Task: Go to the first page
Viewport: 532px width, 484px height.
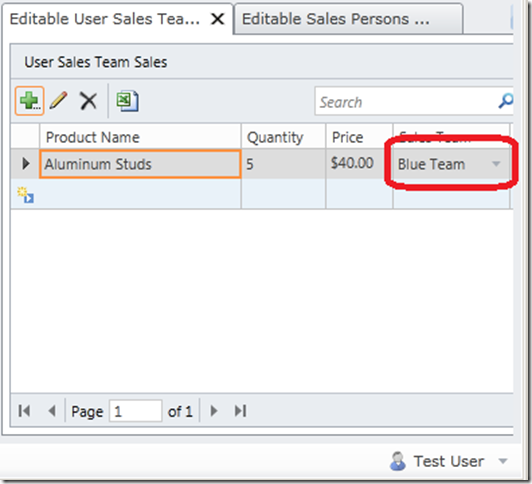Action: (x=24, y=411)
